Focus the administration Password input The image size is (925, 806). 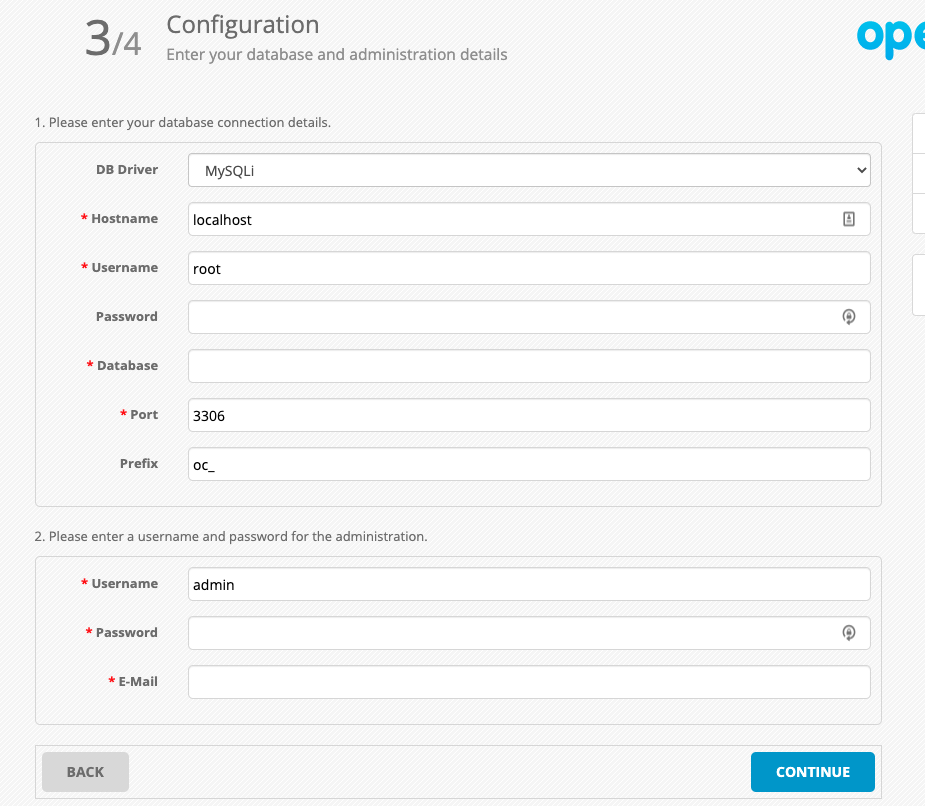pos(510,633)
